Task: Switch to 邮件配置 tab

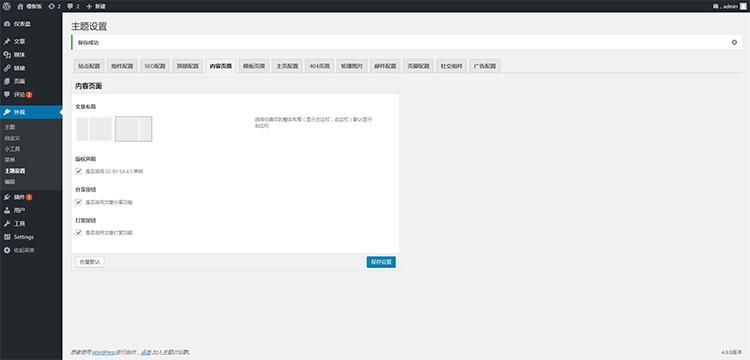Action: [x=385, y=66]
